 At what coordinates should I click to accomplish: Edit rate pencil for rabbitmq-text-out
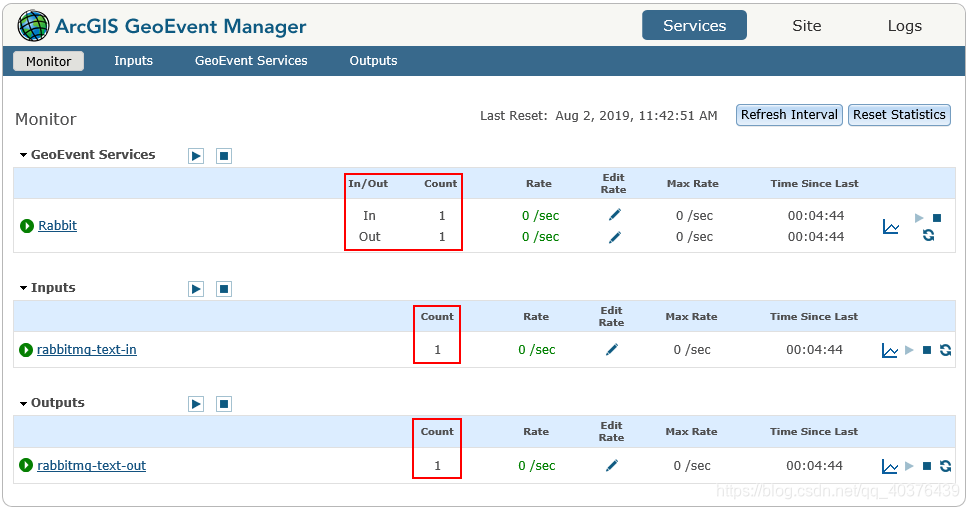coord(612,466)
